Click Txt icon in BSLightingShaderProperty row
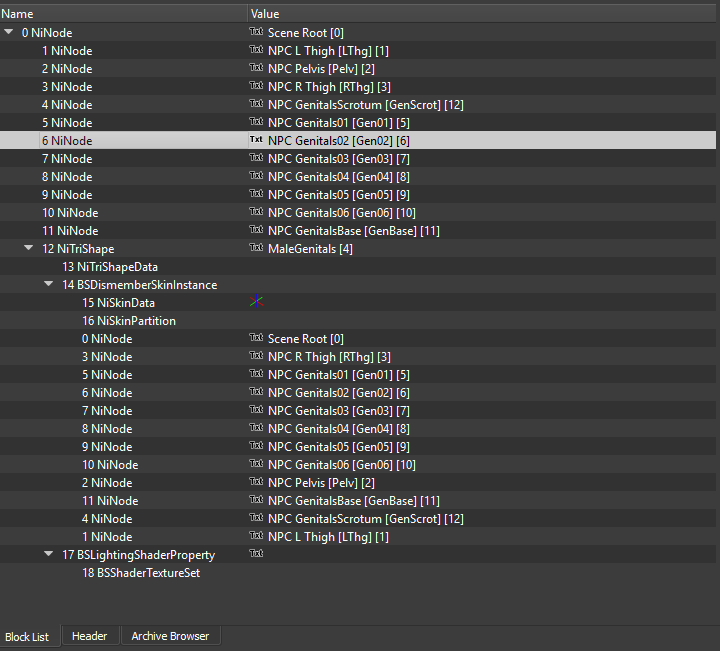This screenshot has width=720, height=651. pyautogui.click(x=256, y=554)
